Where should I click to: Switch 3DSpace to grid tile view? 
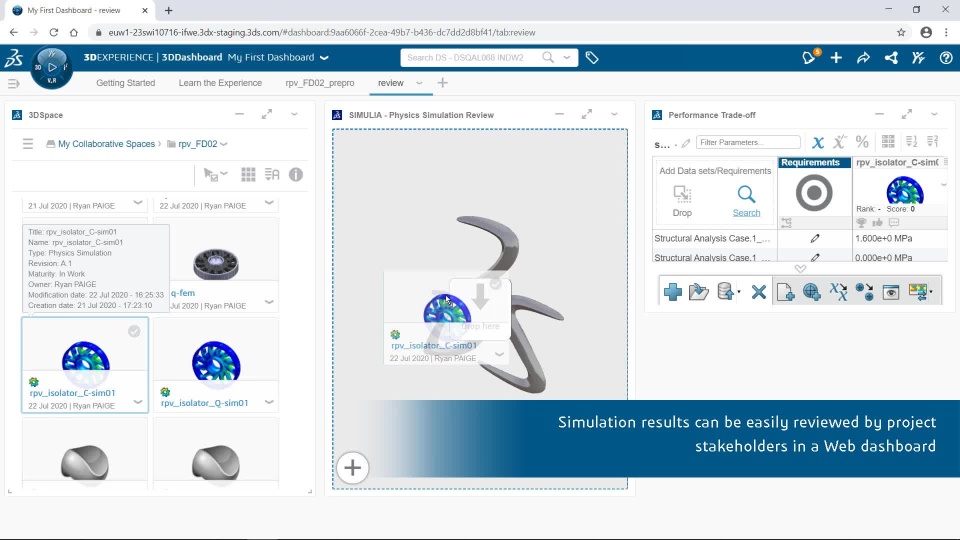[x=248, y=174]
